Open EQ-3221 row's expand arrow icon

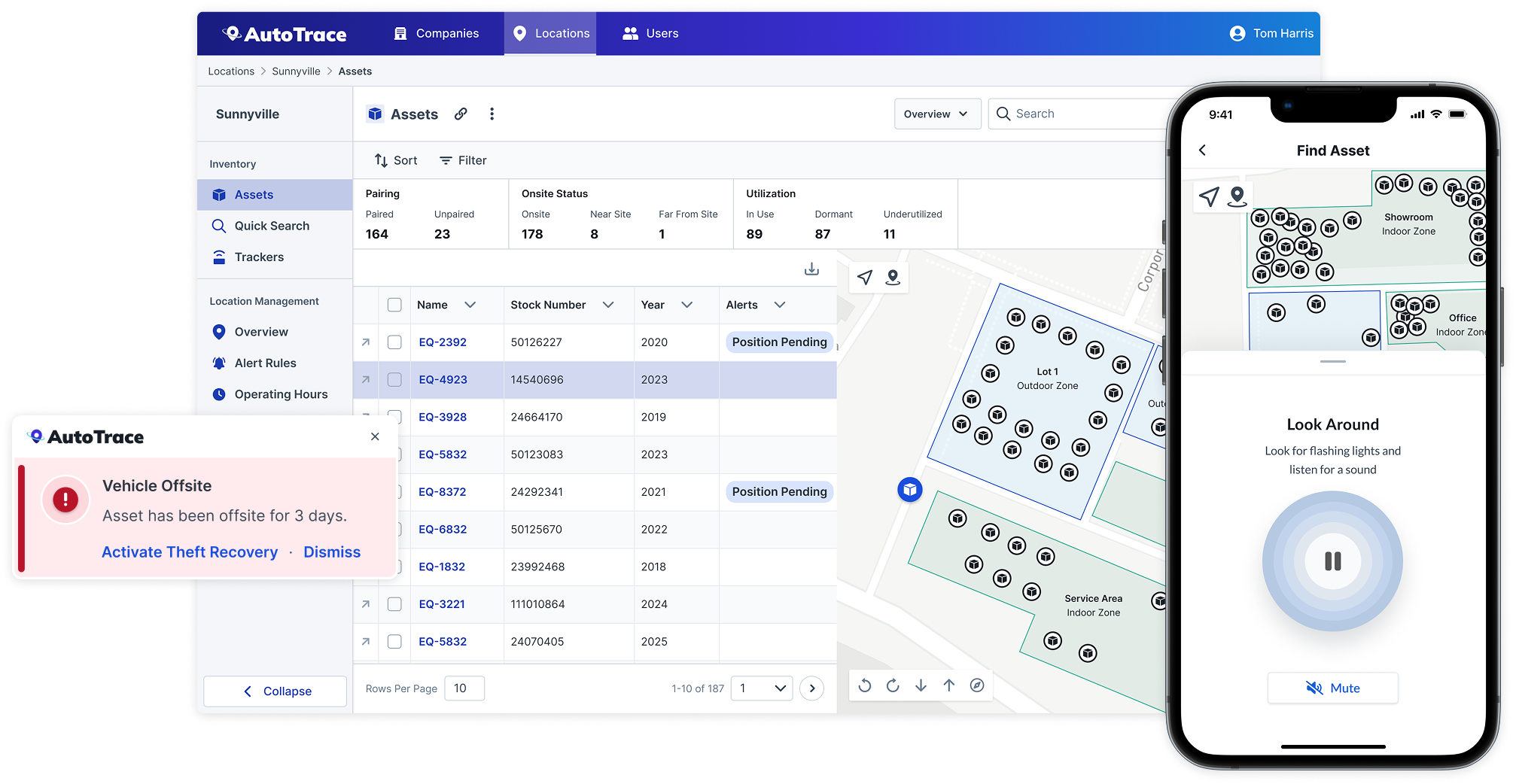click(x=366, y=604)
